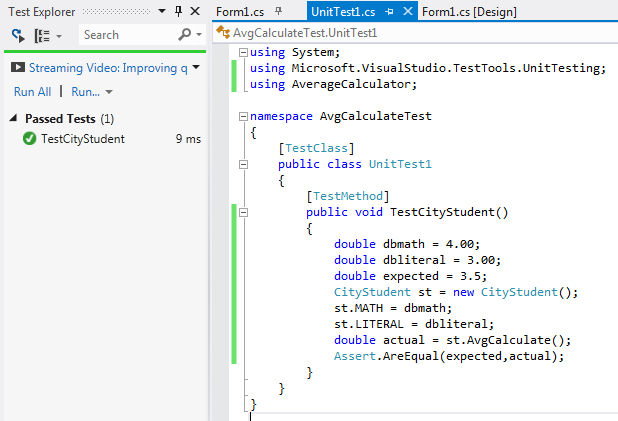
Task: Click the refresh/run tests icon in Test Explorer toolbar
Action: click(18, 35)
